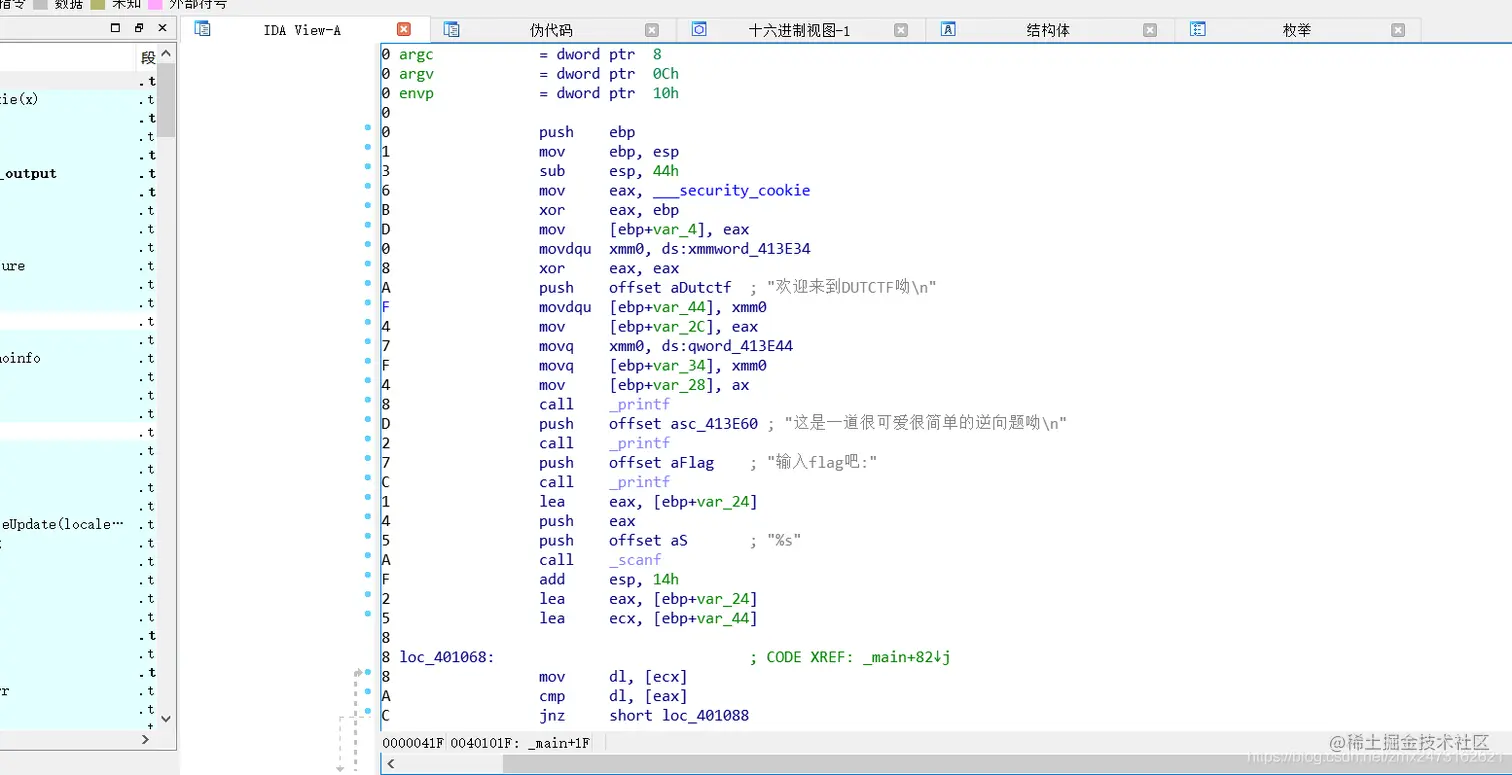Click the "%s" string comment
1512x775 pixels.
[x=784, y=541]
